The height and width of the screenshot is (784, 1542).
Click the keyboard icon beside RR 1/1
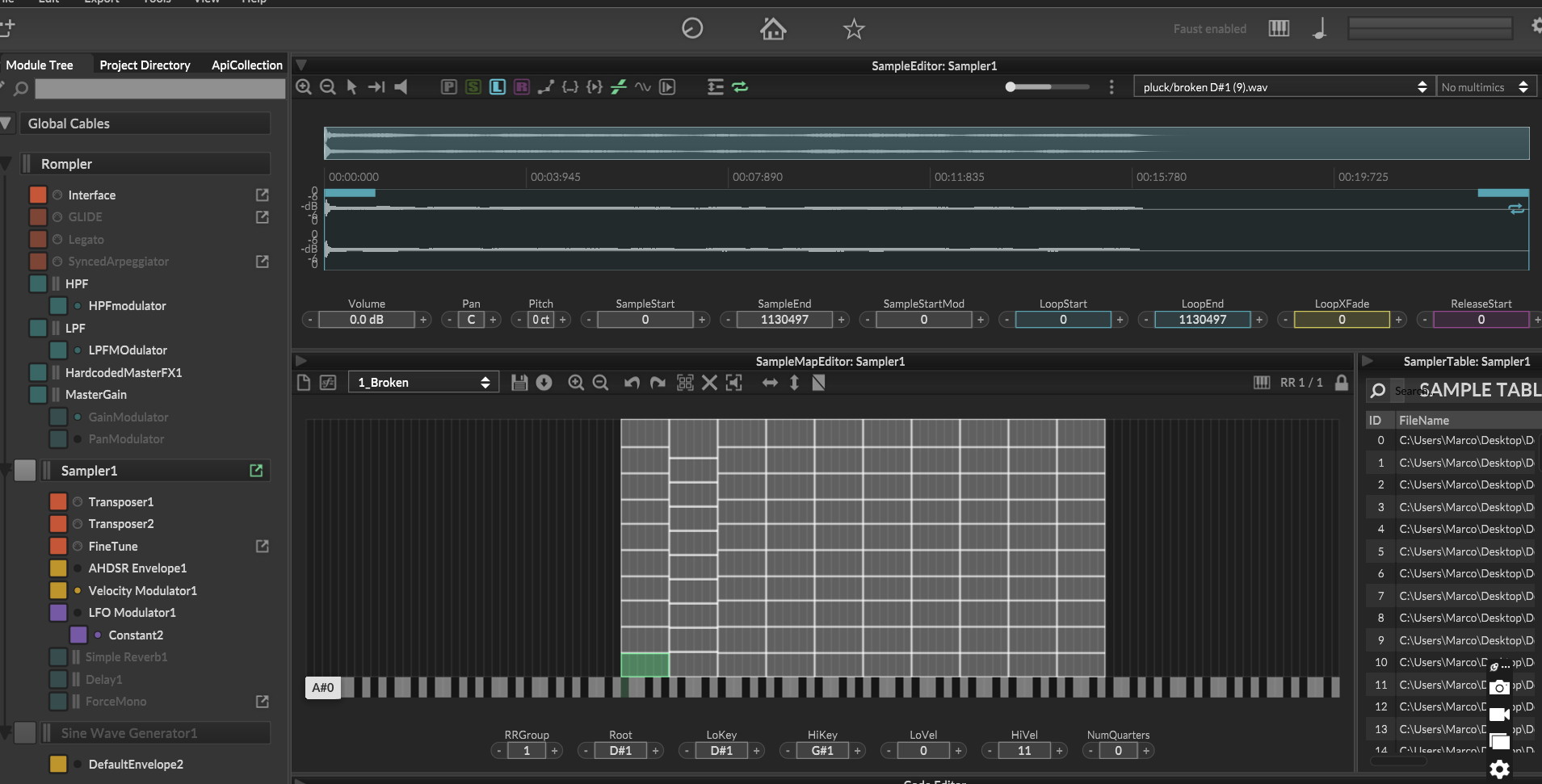(x=1262, y=382)
